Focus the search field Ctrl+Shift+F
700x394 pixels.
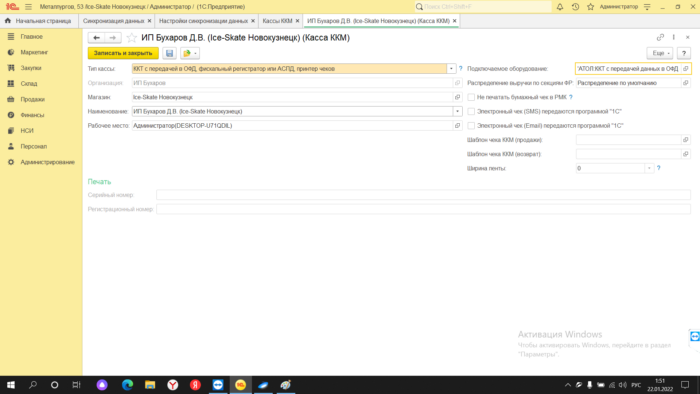tap(483, 7)
